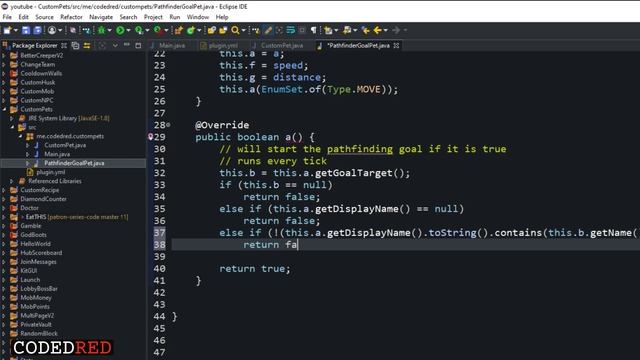Image resolution: width=640 pixels, height=360 pixels.
Task: Open the dropdown beside Search magnifier icon
Action: coord(244,30)
